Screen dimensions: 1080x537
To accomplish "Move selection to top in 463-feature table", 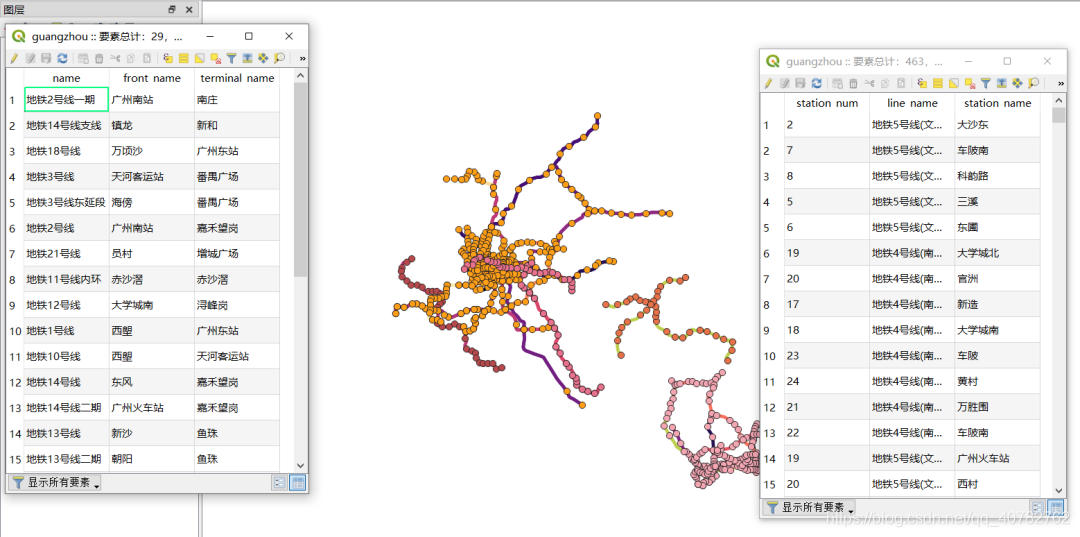I will (1001, 83).
